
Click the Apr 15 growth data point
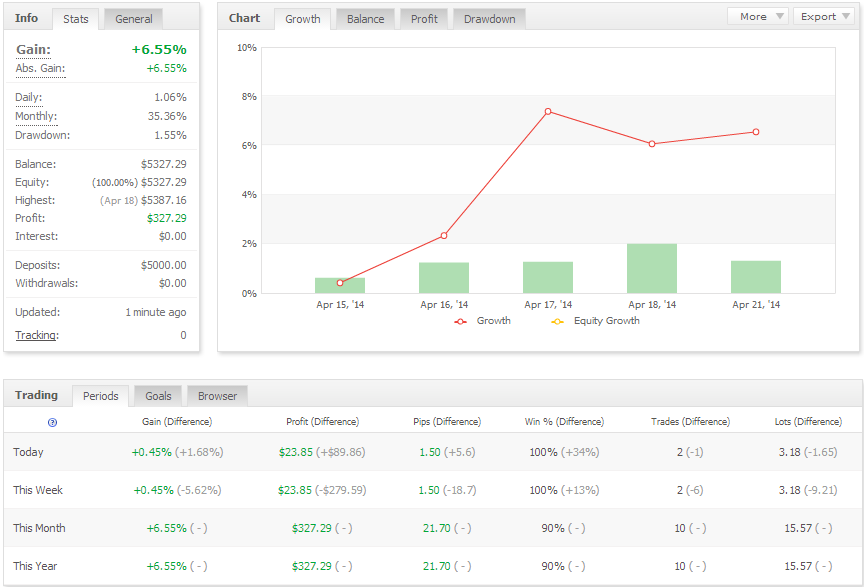pos(340,283)
